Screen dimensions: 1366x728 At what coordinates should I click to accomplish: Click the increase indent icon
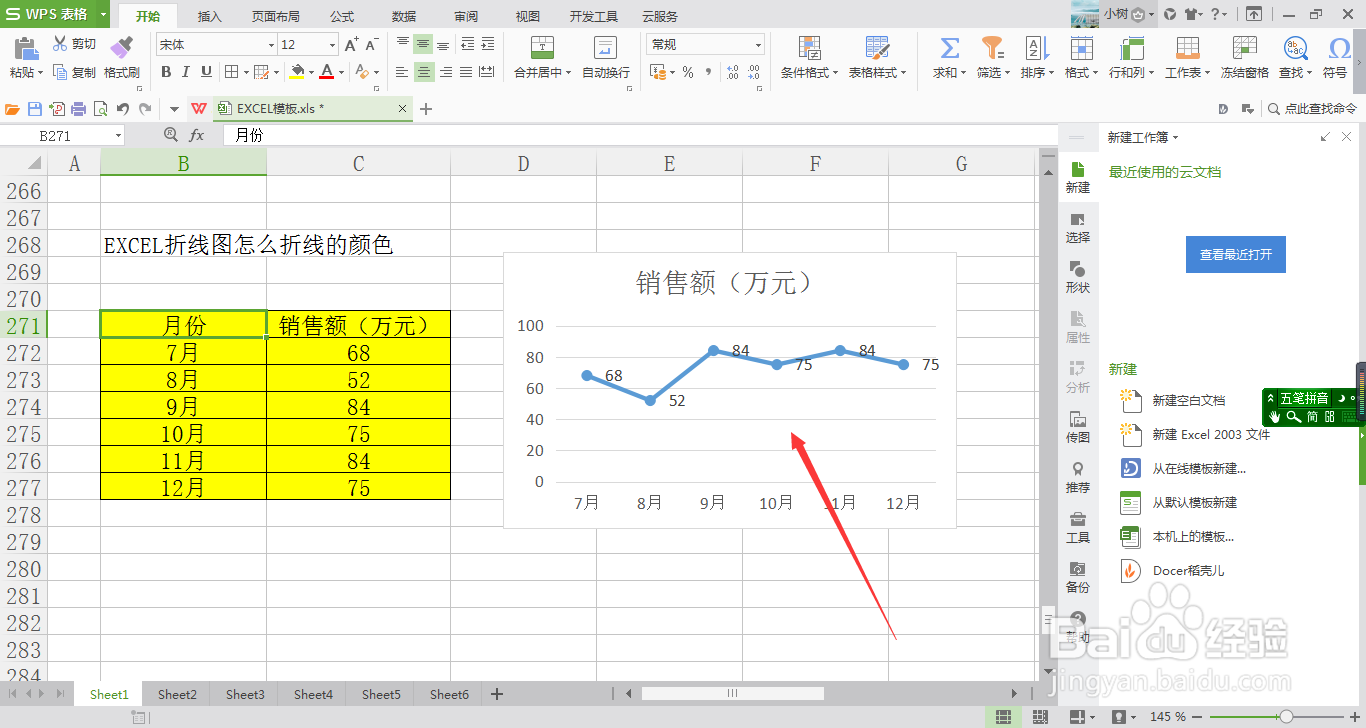point(488,44)
